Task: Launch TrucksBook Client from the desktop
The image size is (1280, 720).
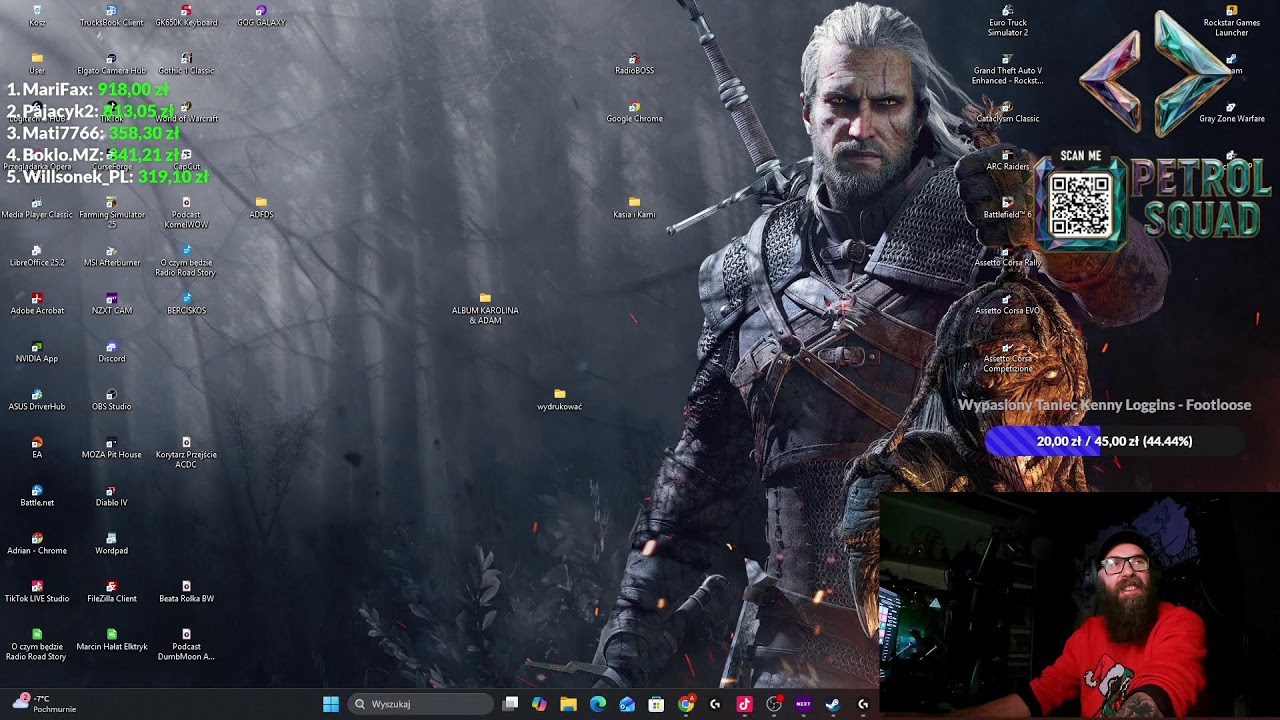Action: 111,15
